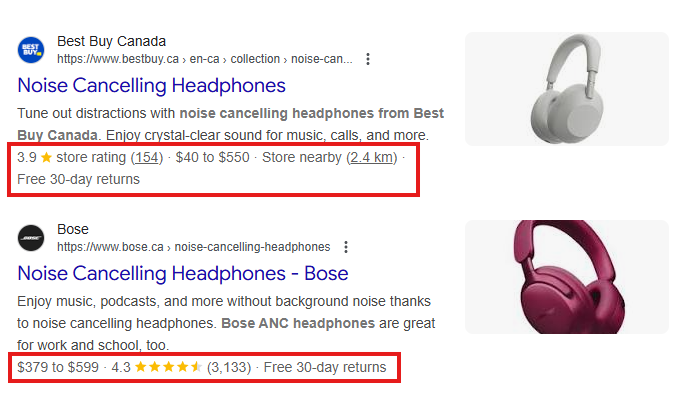
Task: Open the Noise Cancelling Headphones Best Buy link
Action: pos(151,85)
